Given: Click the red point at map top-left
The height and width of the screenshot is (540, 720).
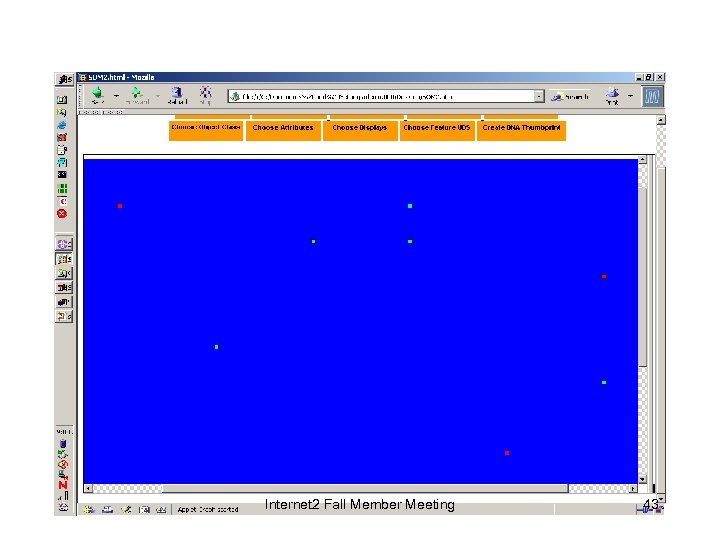Looking at the screenshot, I should coord(120,206).
